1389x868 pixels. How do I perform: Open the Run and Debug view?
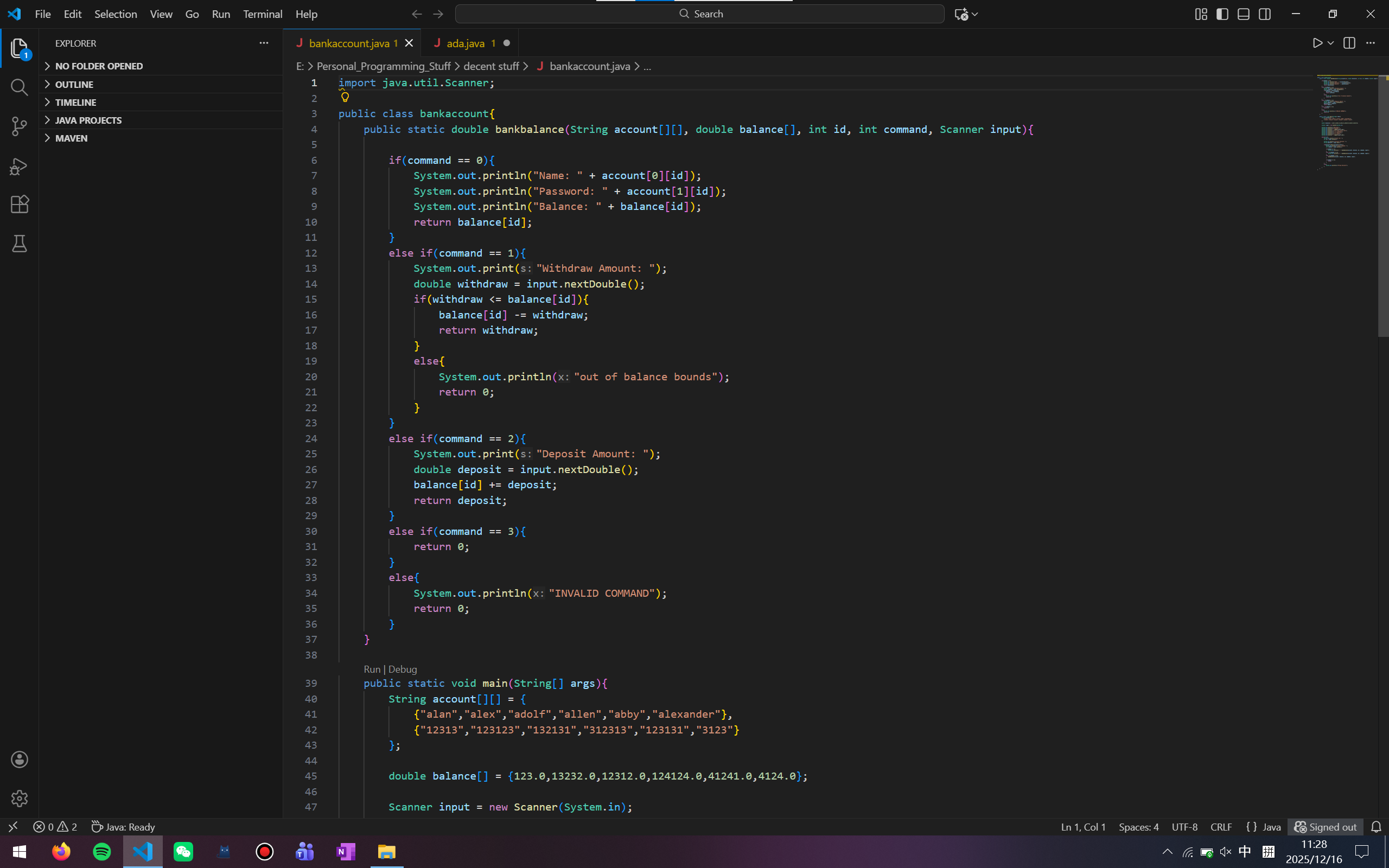click(19, 167)
